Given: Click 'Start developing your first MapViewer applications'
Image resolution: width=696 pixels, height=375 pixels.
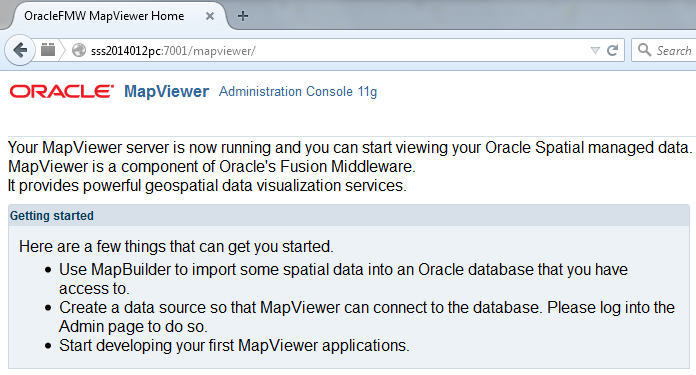Looking at the screenshot, I should point(234,345).
